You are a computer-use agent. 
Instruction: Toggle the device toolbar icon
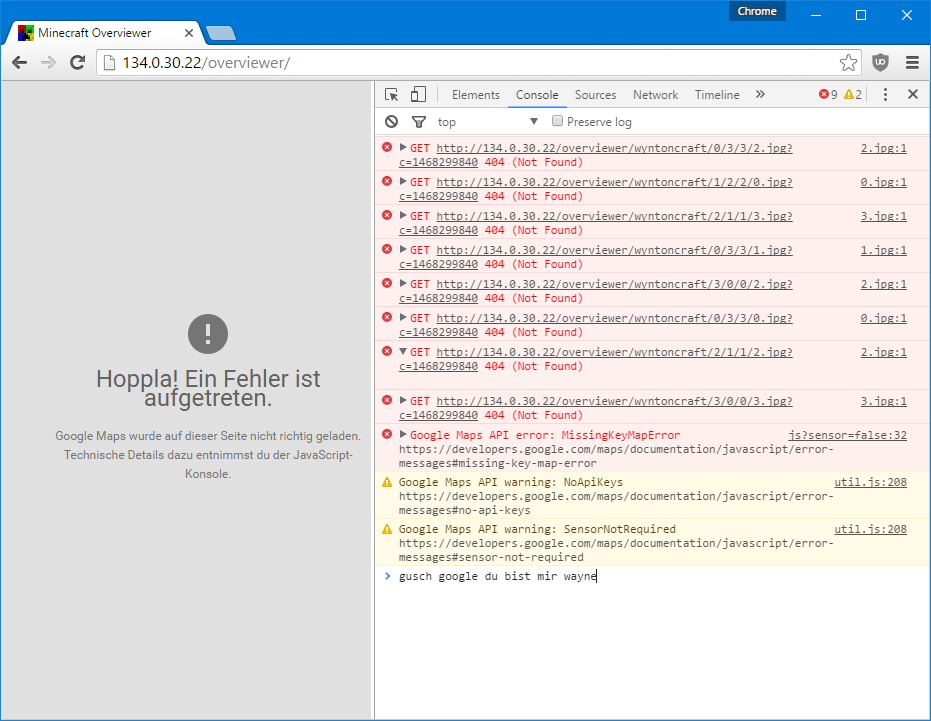pyautogui.click(x=418, y=95)
